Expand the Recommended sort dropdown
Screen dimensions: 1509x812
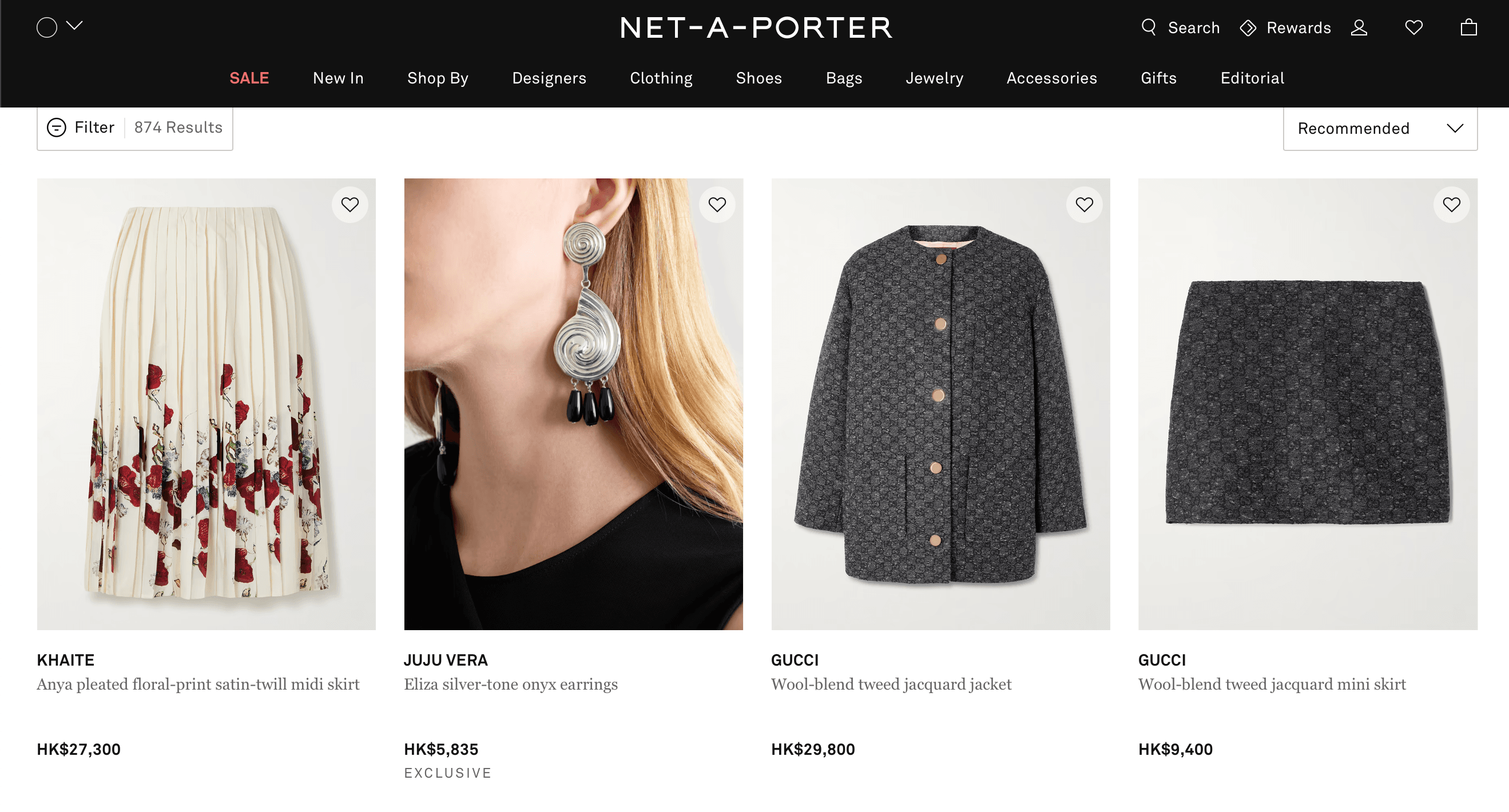pos(1380,128)
